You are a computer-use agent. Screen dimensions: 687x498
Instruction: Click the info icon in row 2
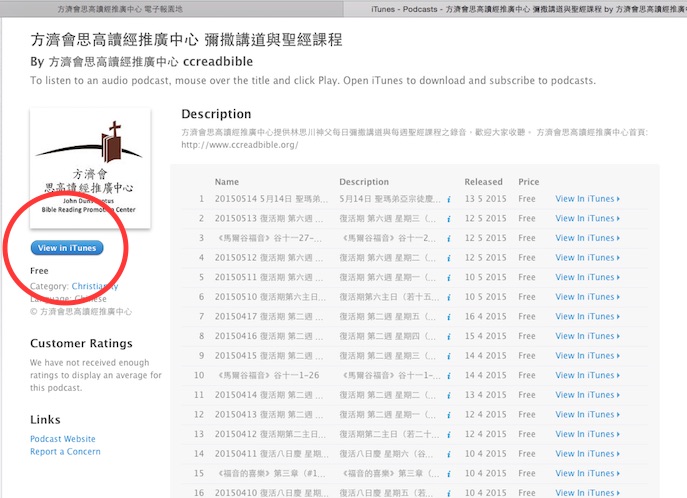tap(449, 219)
